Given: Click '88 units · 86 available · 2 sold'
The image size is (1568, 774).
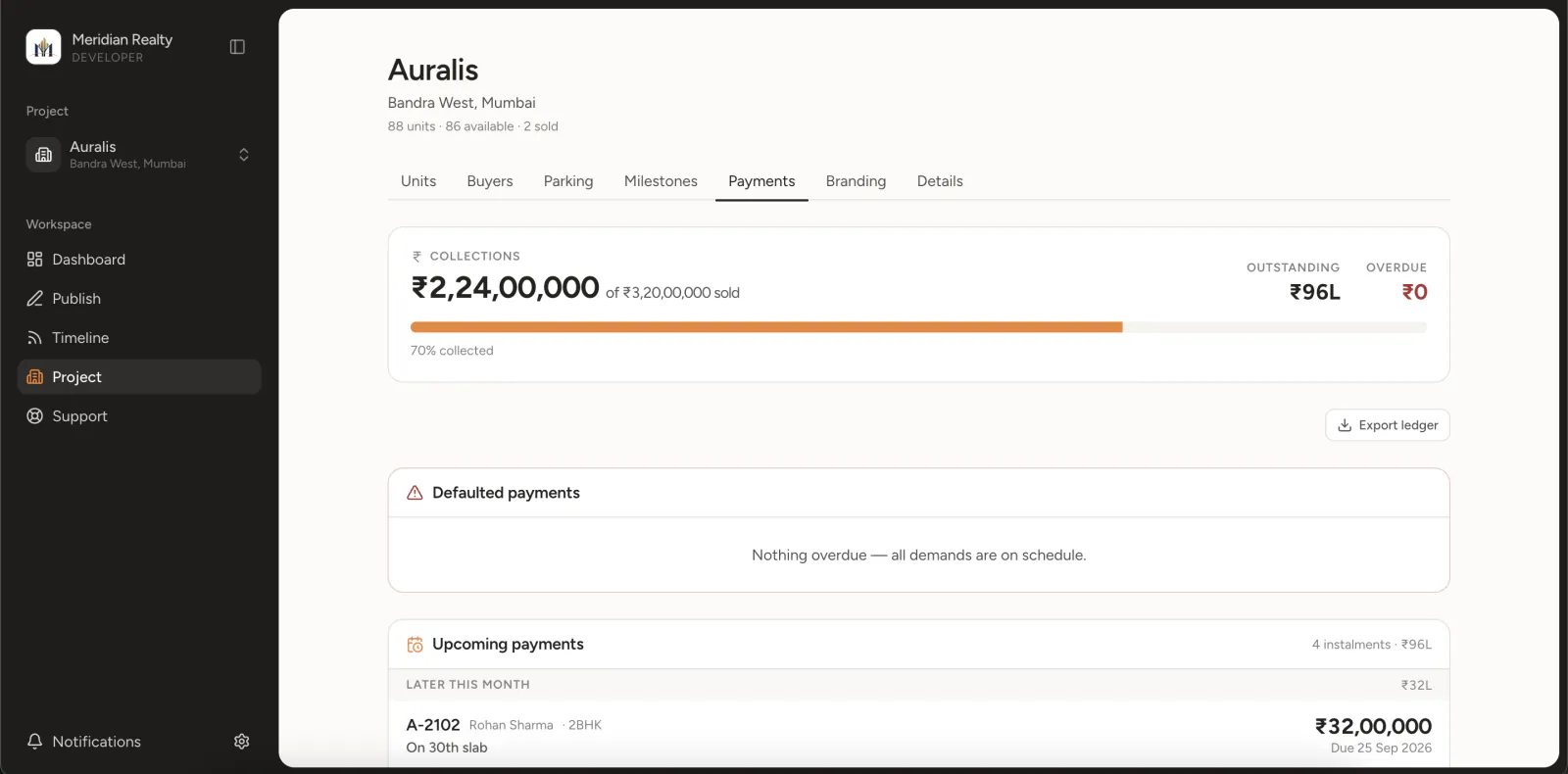Looking at the screenshot, I should pos(472,126).
